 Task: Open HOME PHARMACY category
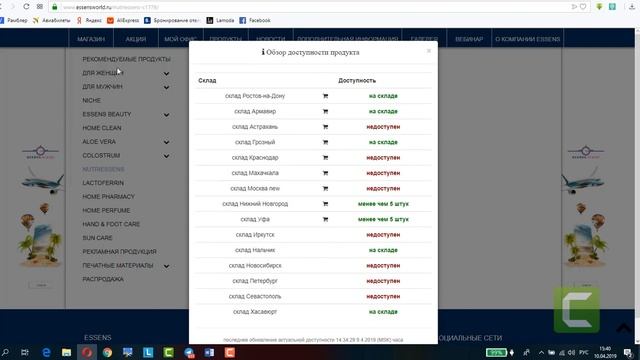(x=109, y=197)
